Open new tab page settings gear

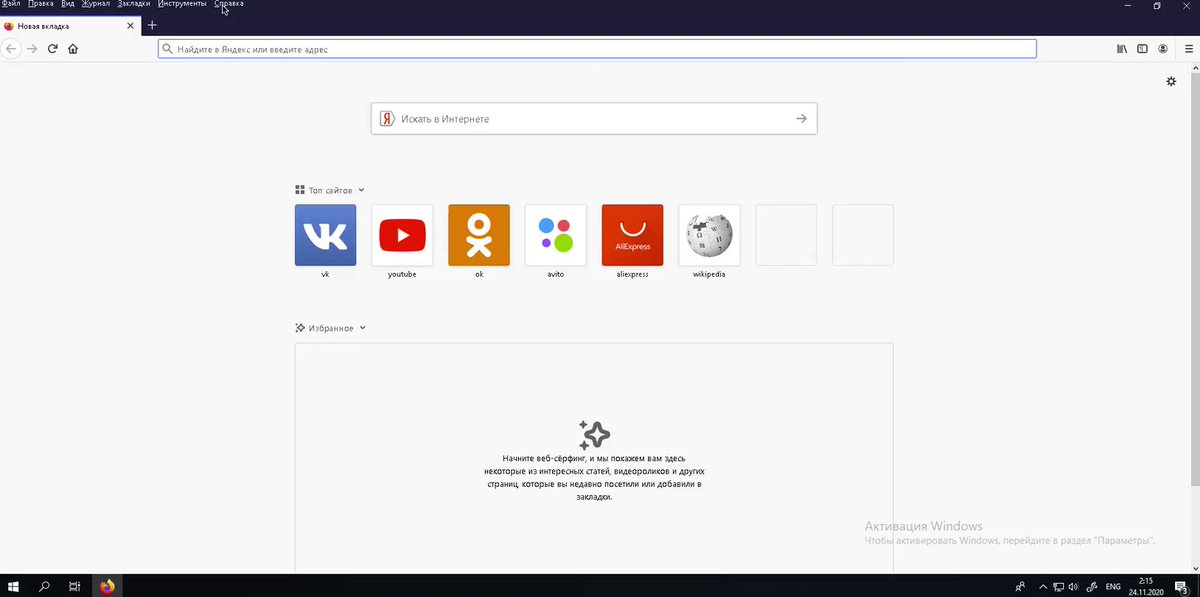tap(1171, 81)
